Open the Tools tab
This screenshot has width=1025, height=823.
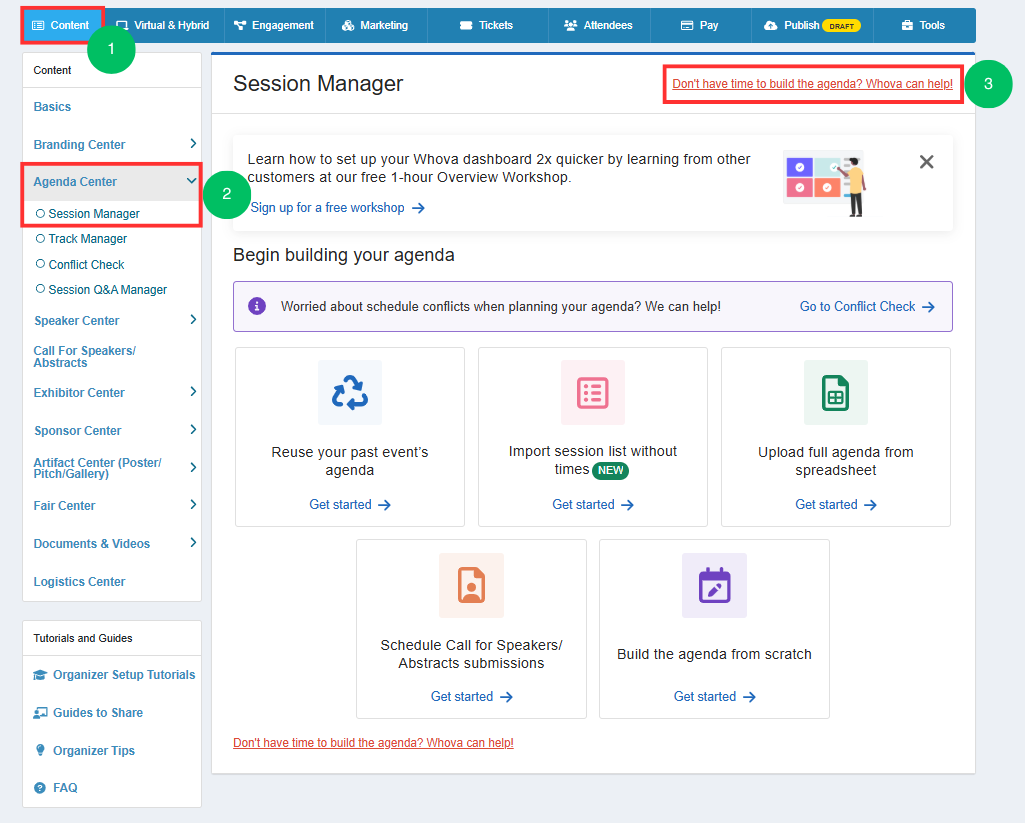[924, 25]
